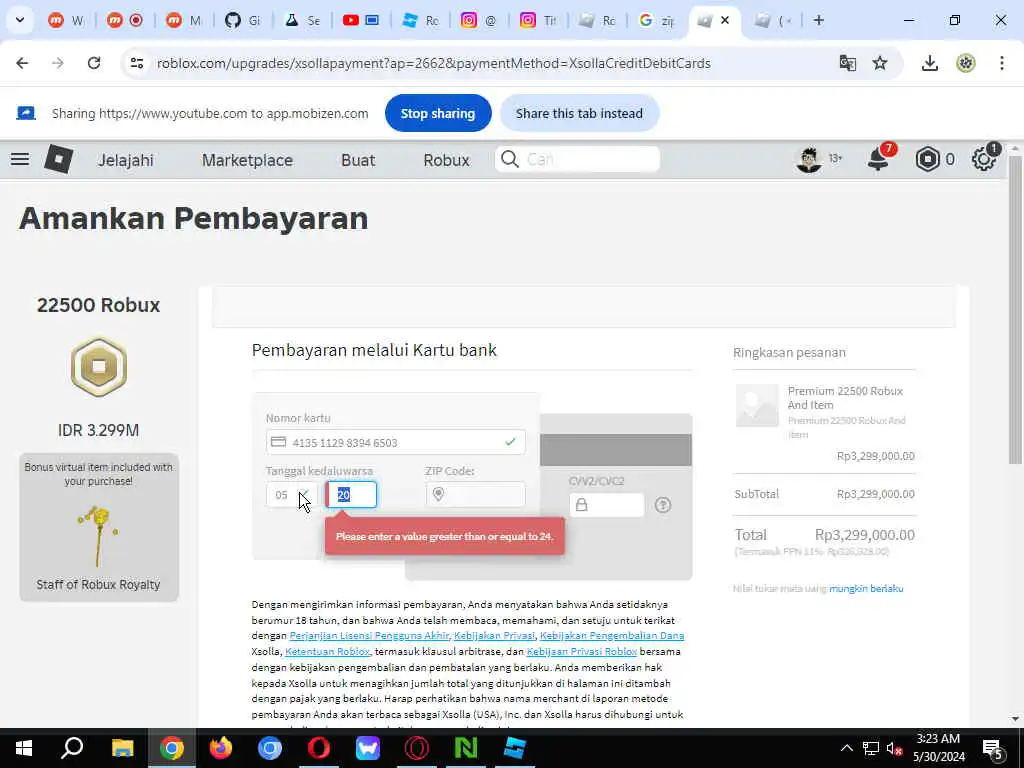The width and height of the screenshot is (1024, 768).
Task: Open Perjanjian Lisensi Pengguna Akhir link
Action: point(369,635)
